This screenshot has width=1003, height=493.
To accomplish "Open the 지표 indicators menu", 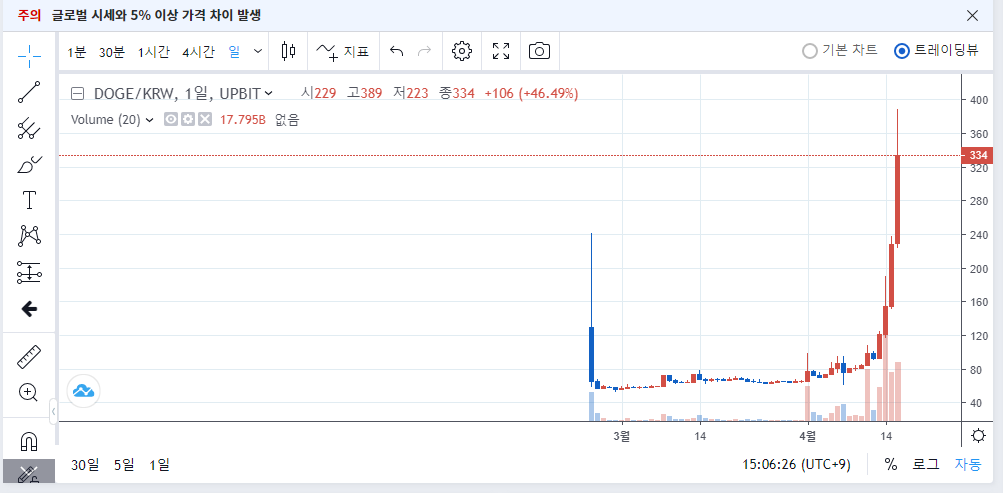I will click(x=344, y=52).
